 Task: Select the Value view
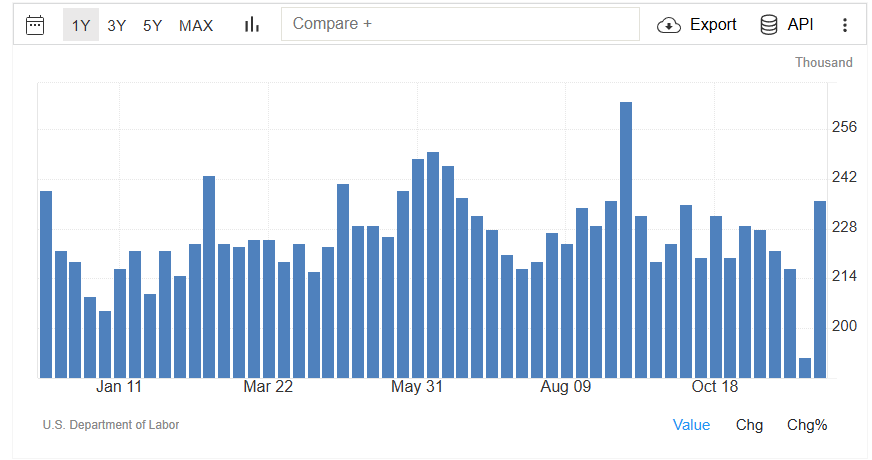tap(691, 425)
